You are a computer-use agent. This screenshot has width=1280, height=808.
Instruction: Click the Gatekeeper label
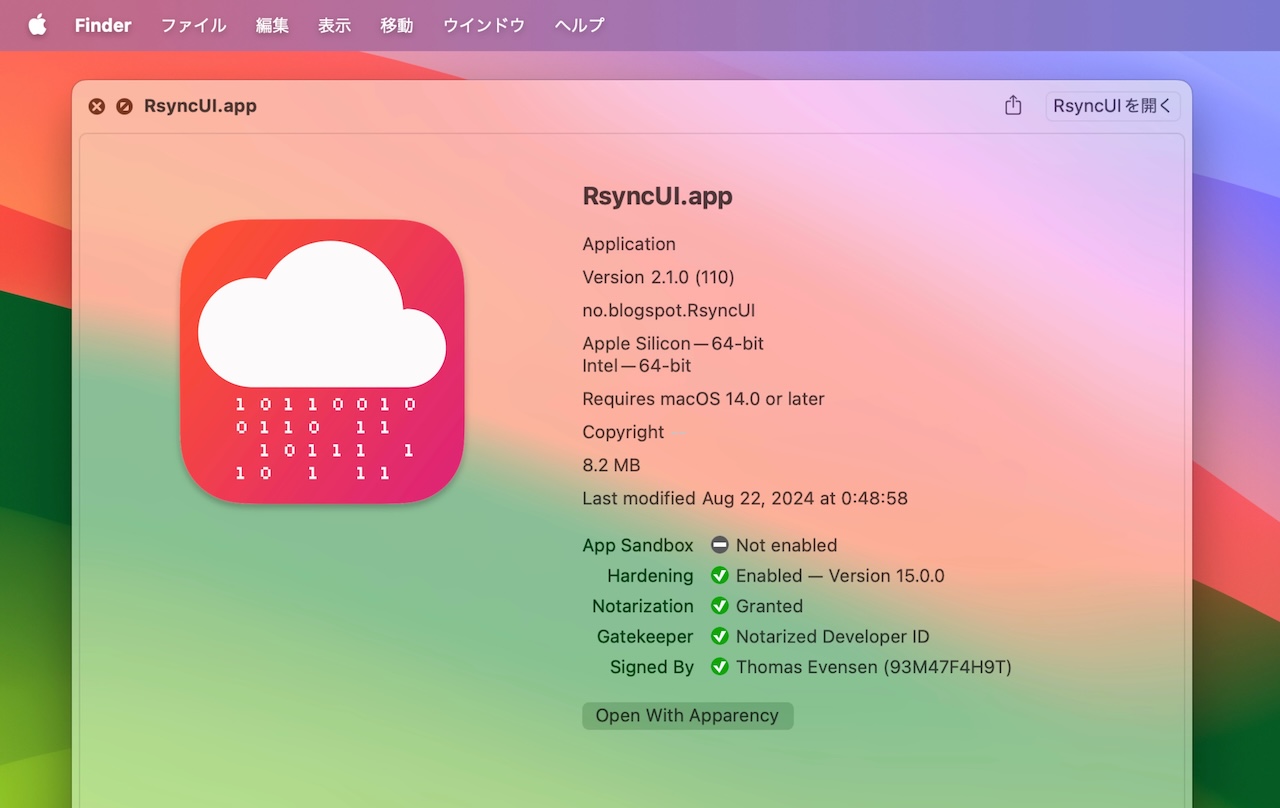coord(645,637)
